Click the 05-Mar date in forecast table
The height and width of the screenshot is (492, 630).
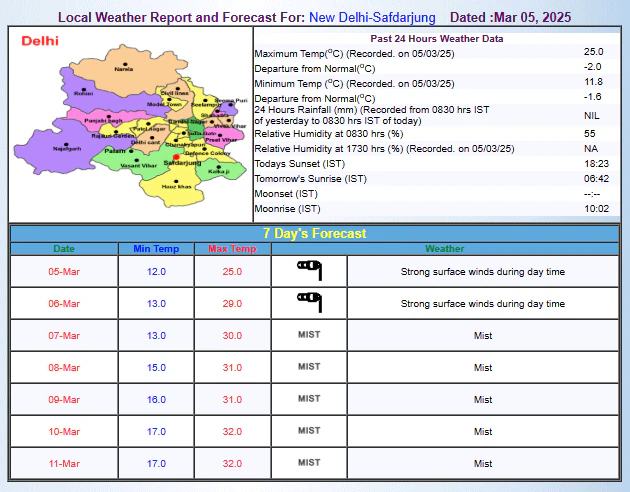63,271
